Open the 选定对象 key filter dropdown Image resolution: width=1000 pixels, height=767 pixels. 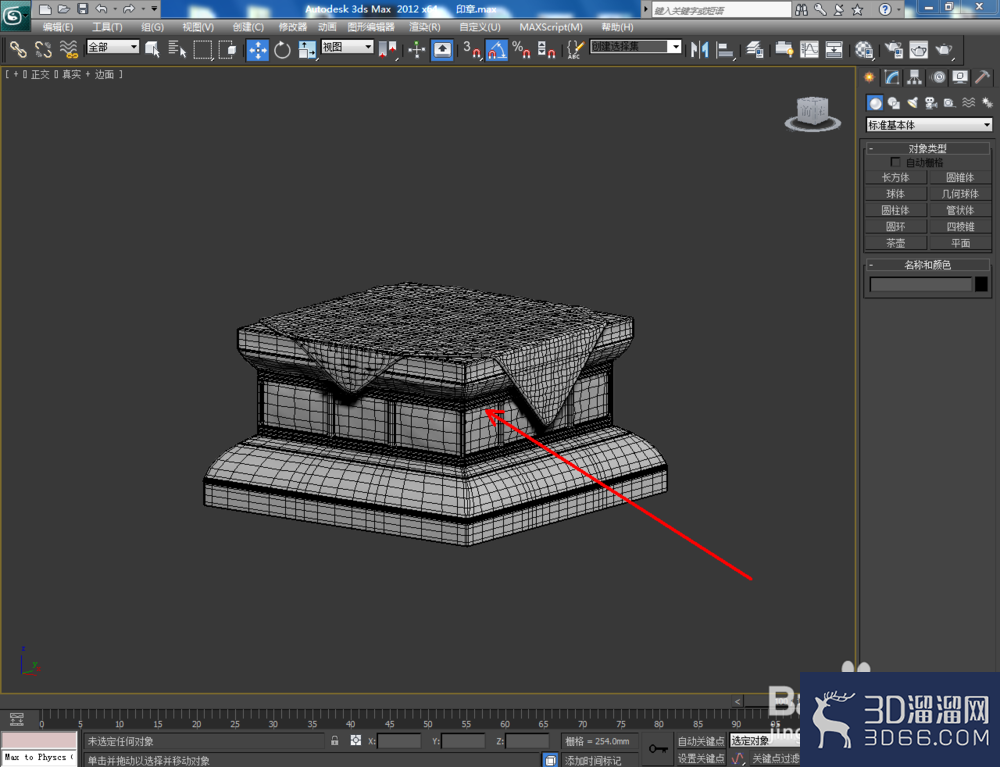click(x=764, y=741)
